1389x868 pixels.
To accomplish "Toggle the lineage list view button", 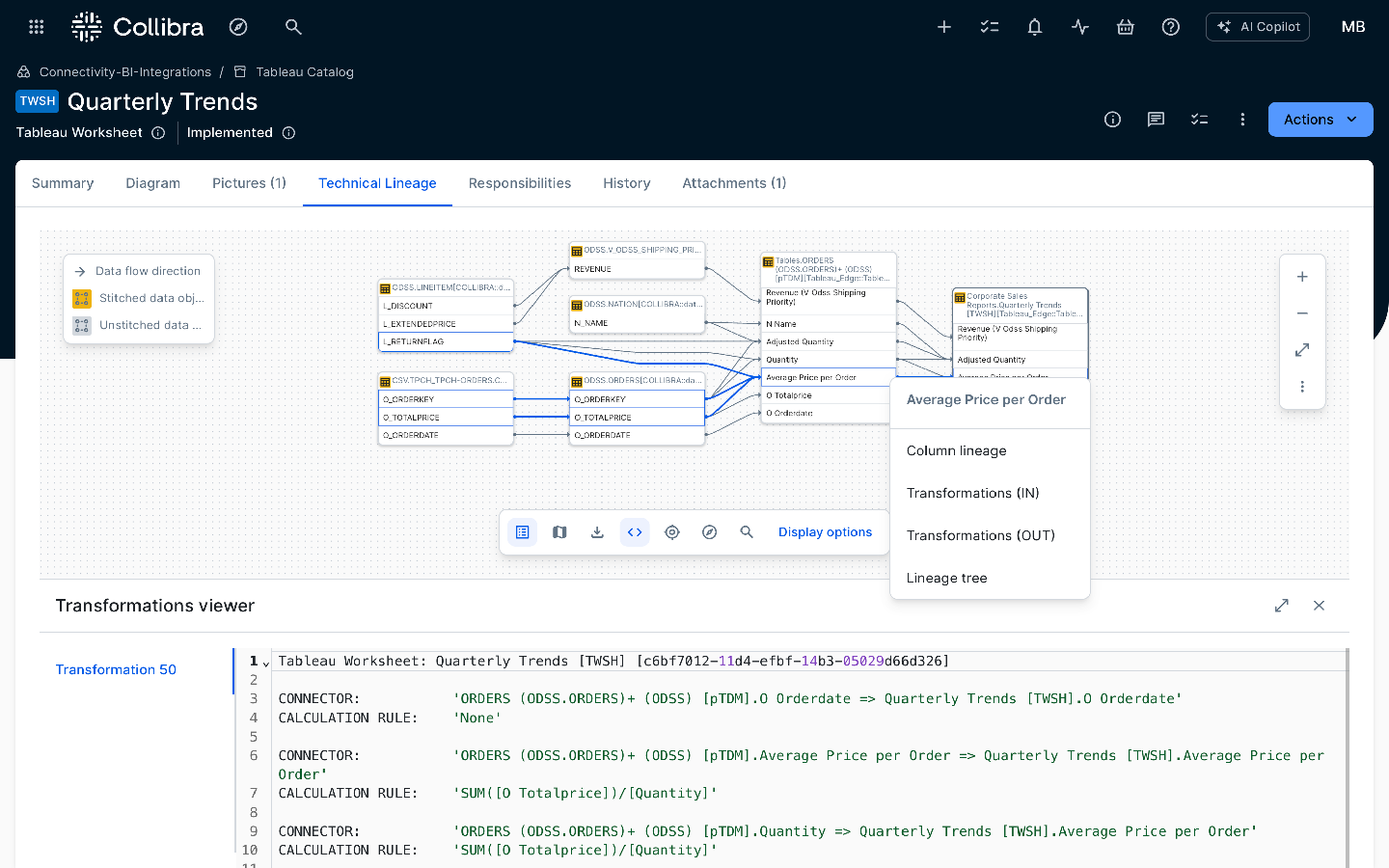I will [x=522, y=532].
